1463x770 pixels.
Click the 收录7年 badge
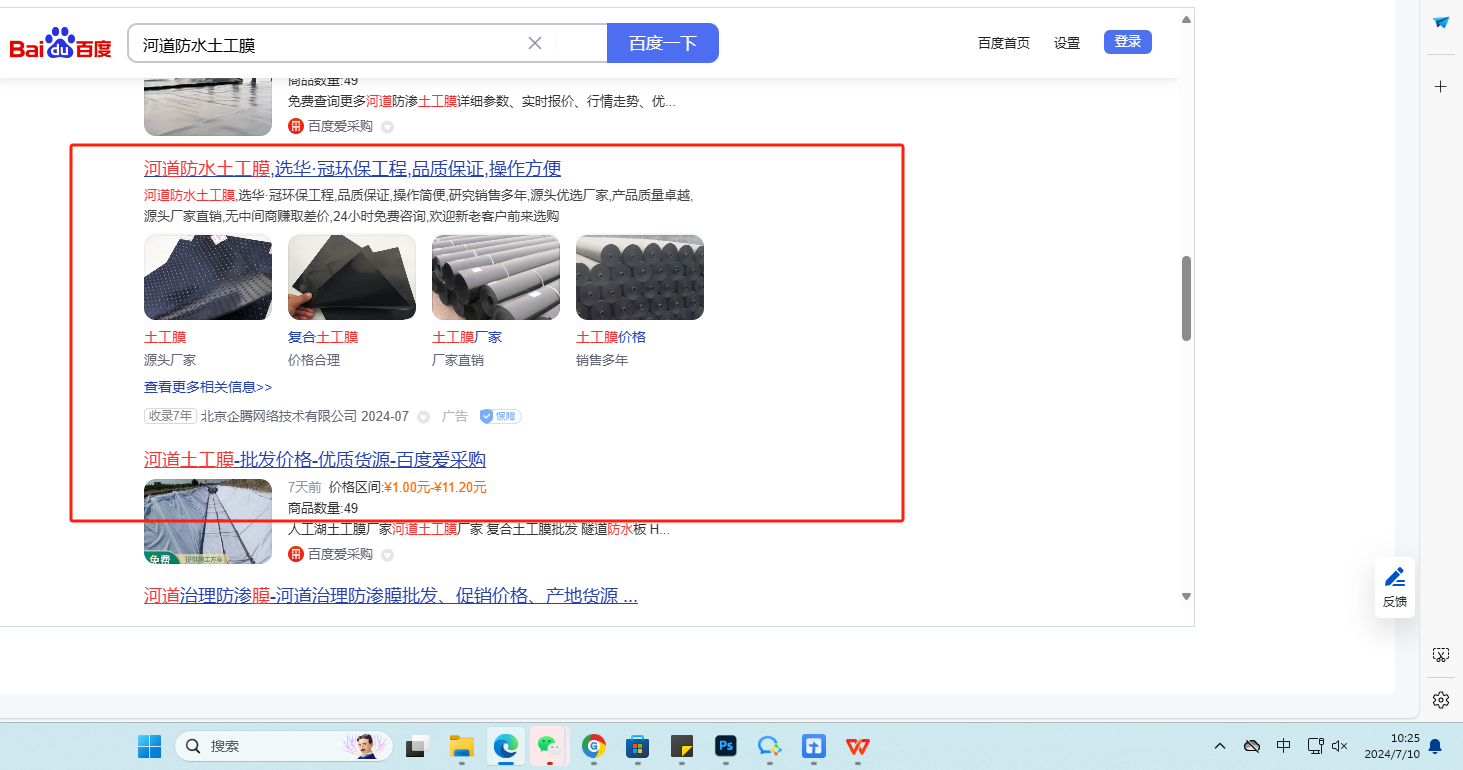170,416
